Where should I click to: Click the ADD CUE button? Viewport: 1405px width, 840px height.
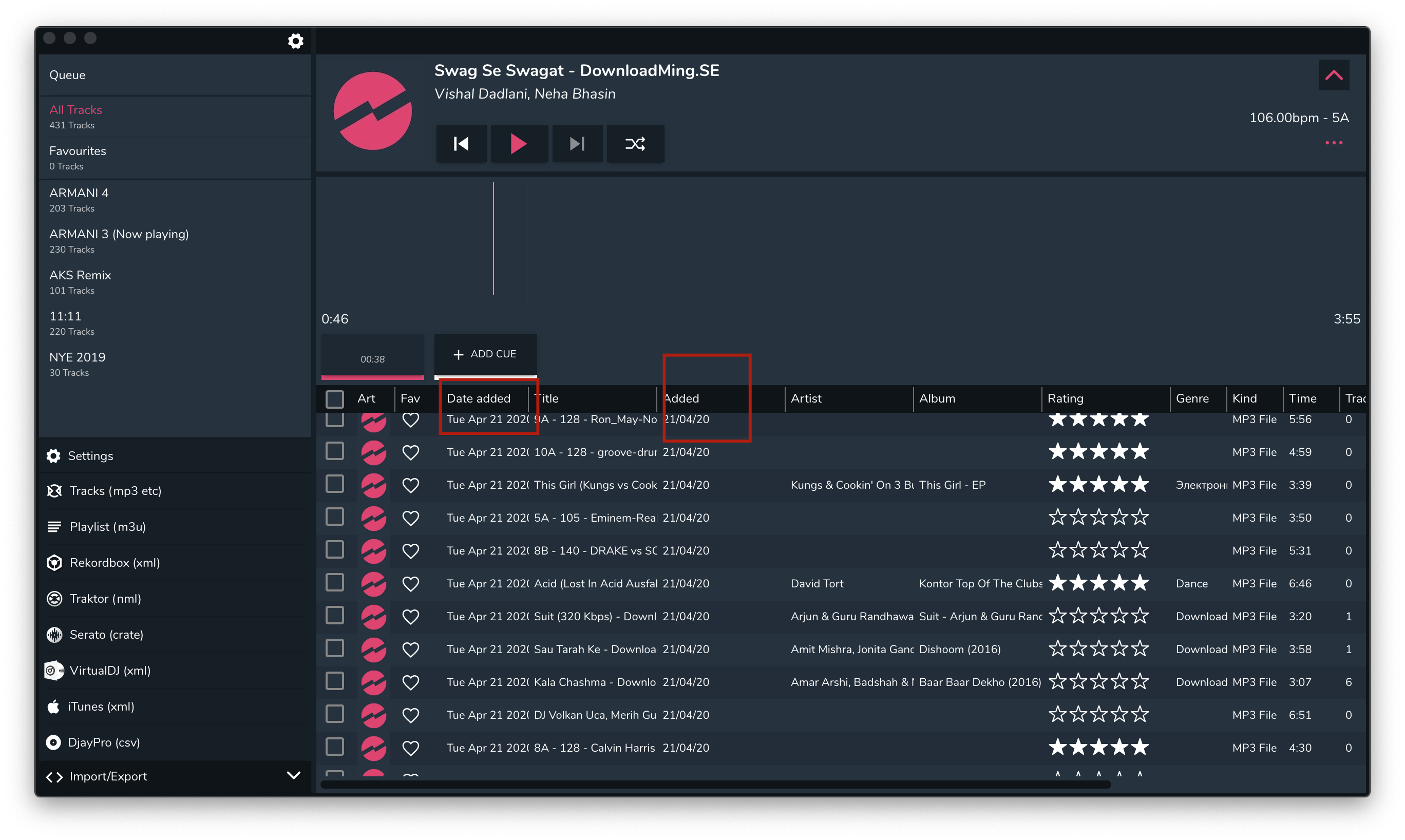click(x=485, y=354)
